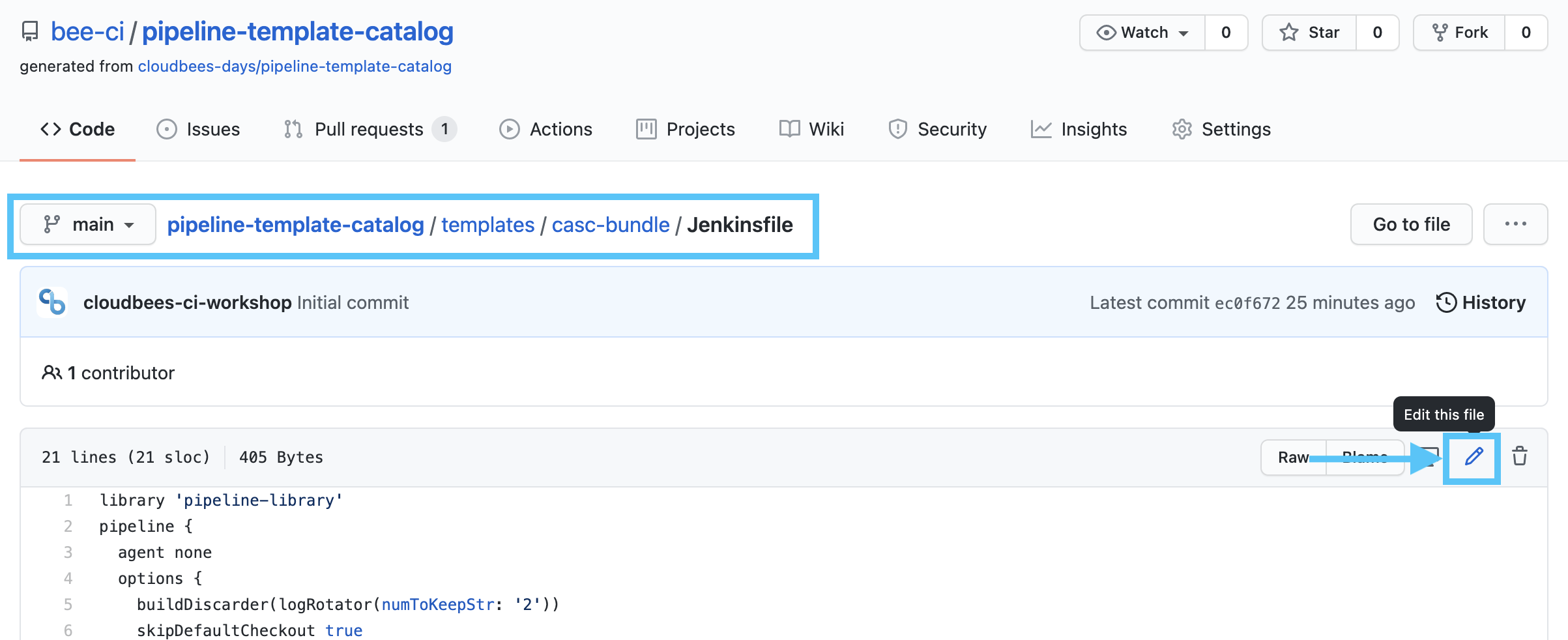Expand the Watch notifications dropdown
Screen dimensions: 1568x640
click(x=1142, y=33)
